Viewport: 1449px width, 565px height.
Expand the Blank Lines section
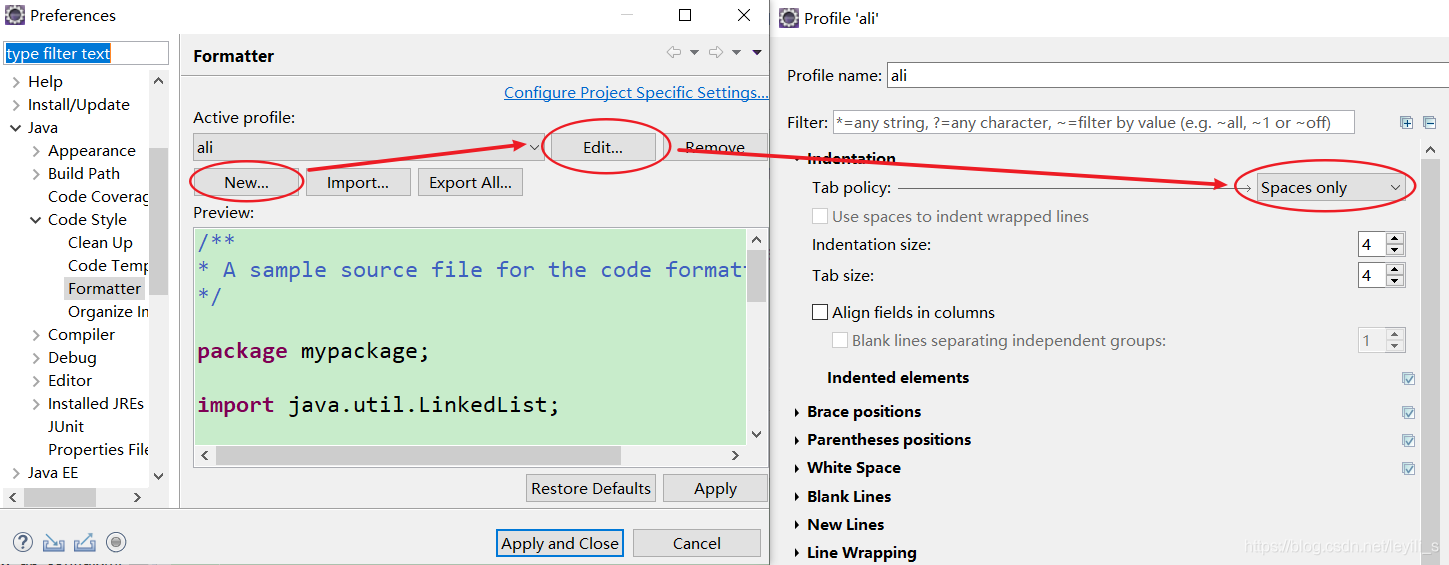[797, 497]
